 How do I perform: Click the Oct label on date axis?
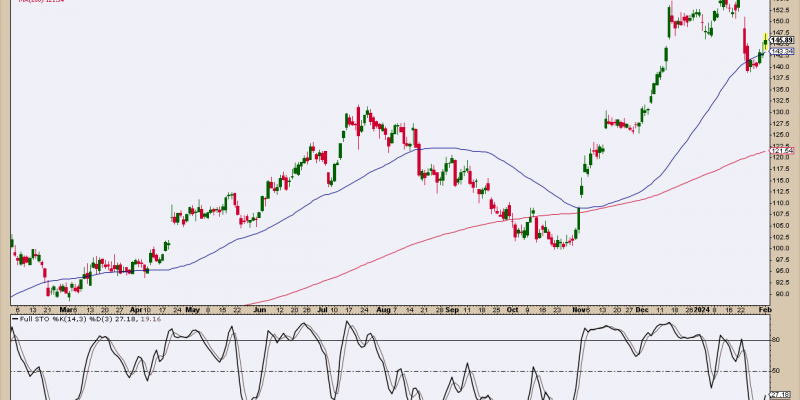click(512, 310)
